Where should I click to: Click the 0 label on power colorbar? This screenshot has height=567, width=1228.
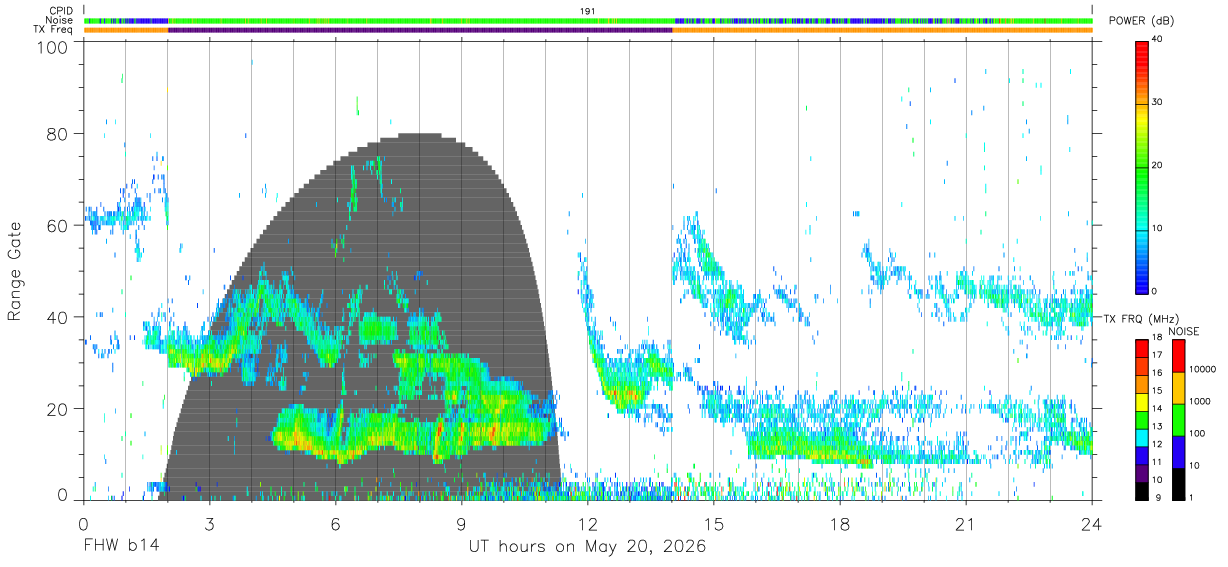[x=1153, y=291]
